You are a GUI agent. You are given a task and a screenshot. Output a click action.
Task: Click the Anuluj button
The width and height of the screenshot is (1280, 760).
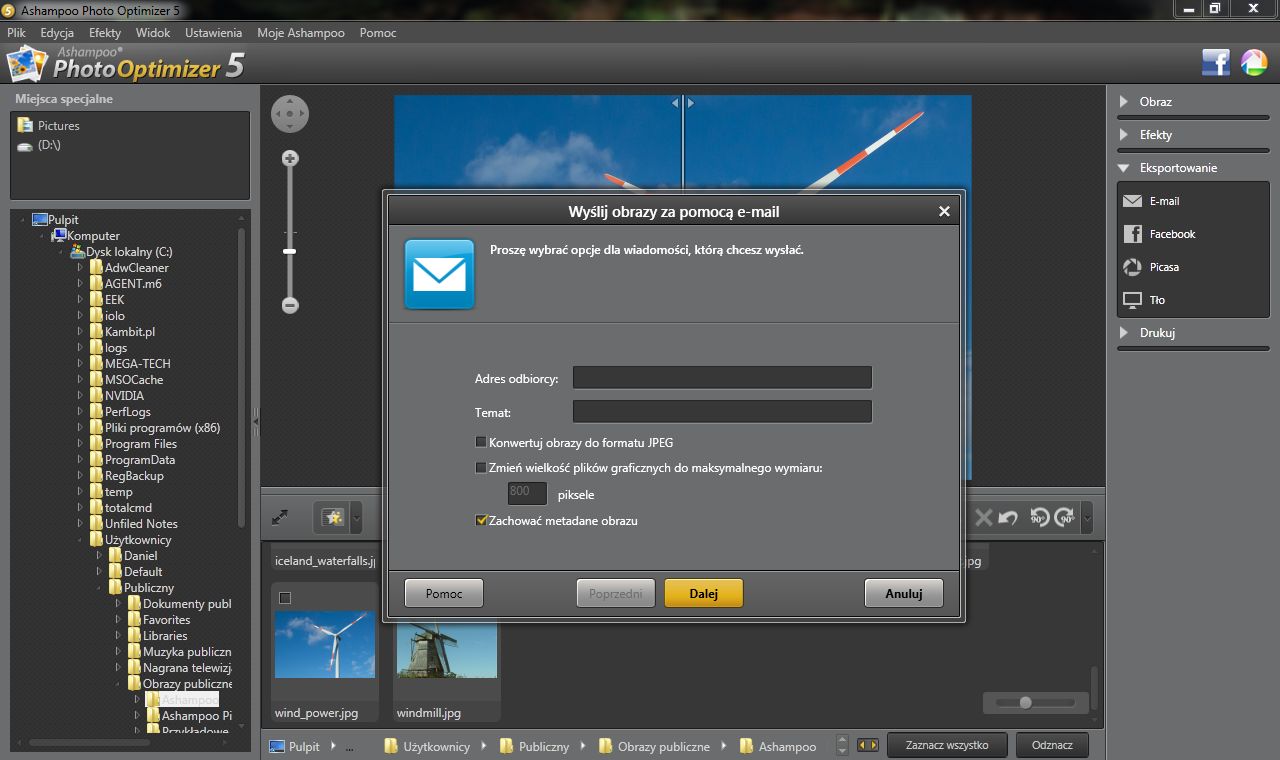coord(904,593)
